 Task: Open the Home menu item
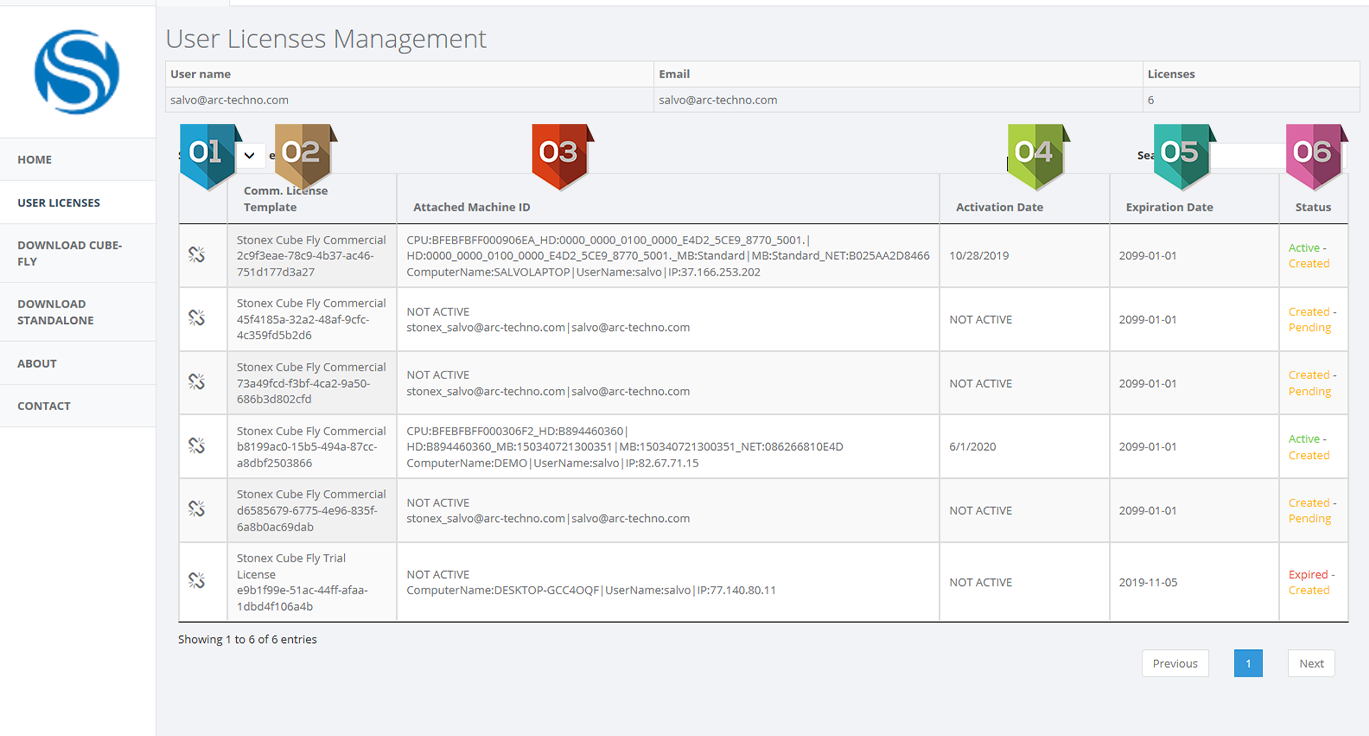tap(78, 160)
